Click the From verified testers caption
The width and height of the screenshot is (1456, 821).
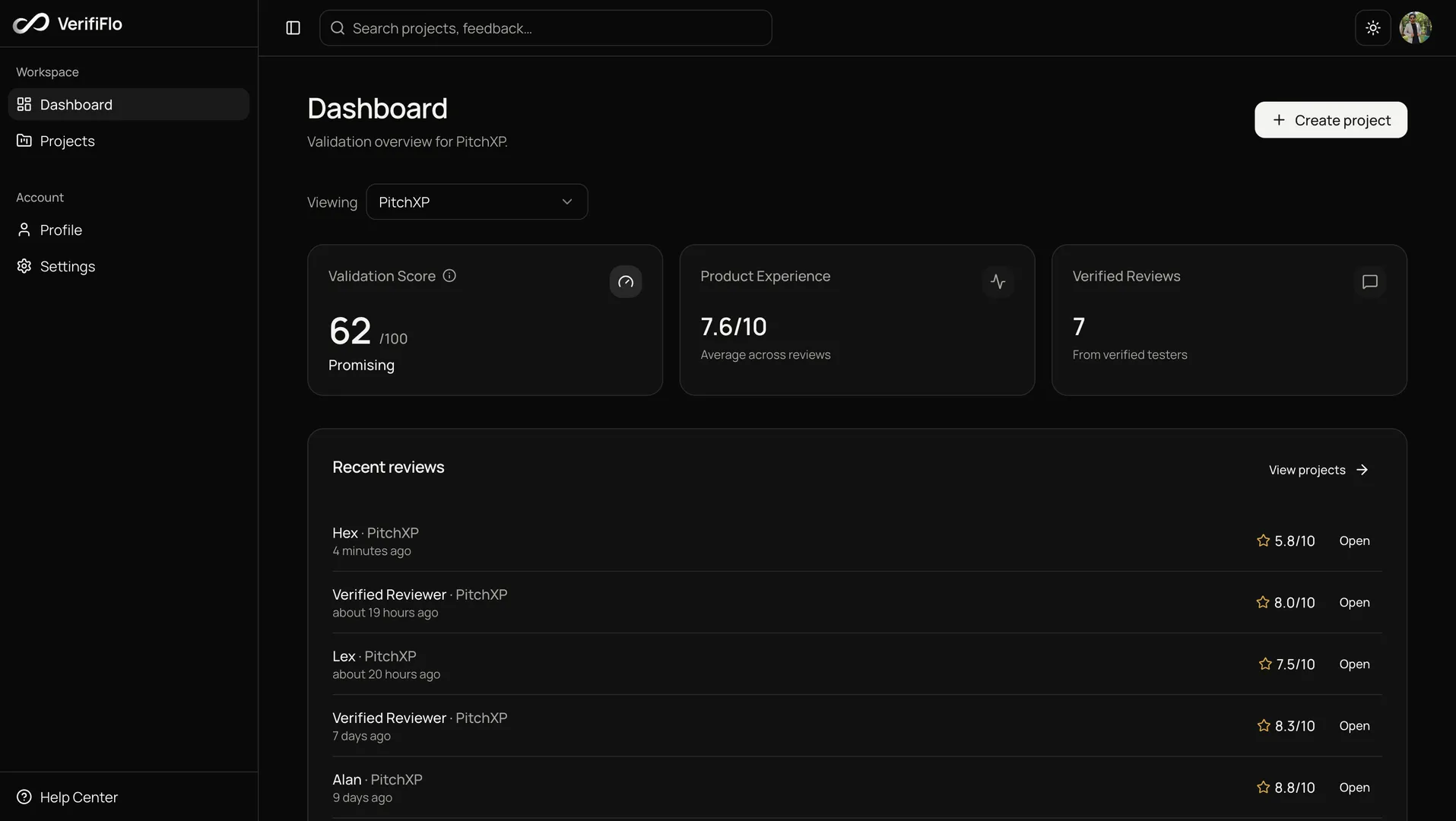tap(1130, 355)
